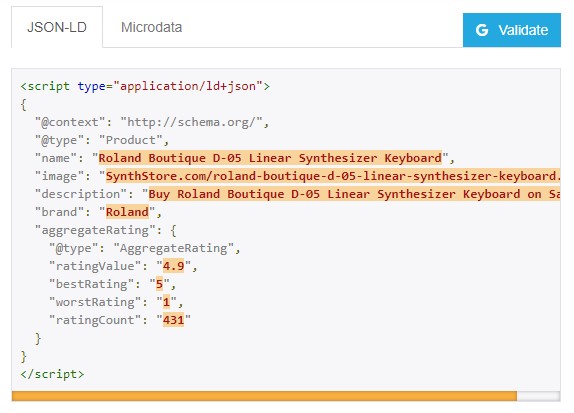Click the horizontal scrollbar under the code

(264, 396)
